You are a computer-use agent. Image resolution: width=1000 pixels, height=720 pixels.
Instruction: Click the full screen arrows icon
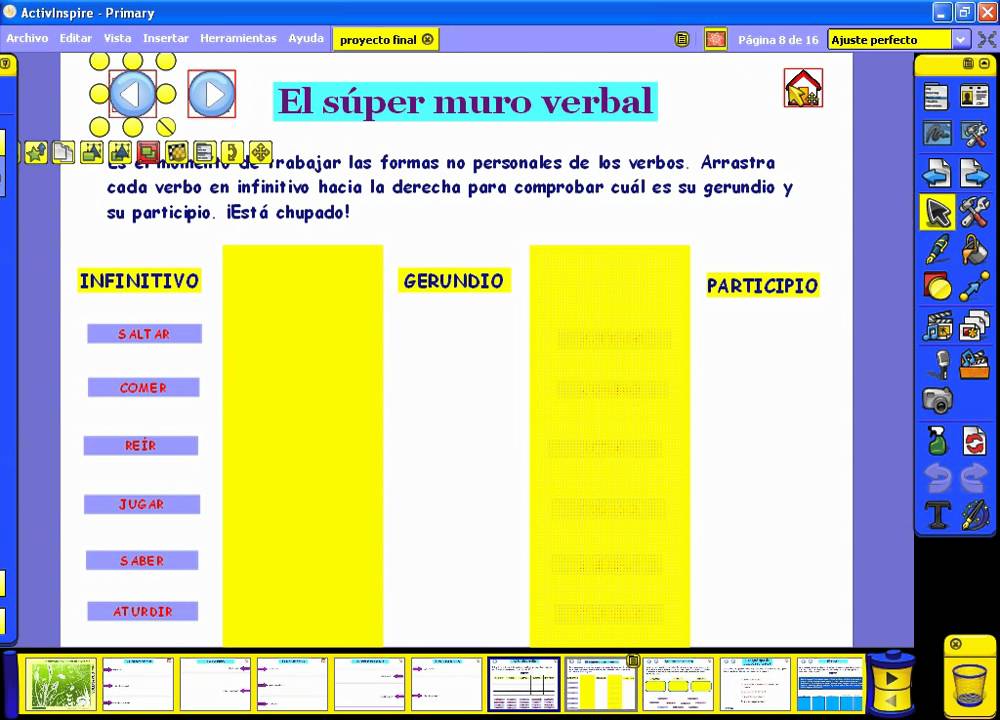(987, 40)
